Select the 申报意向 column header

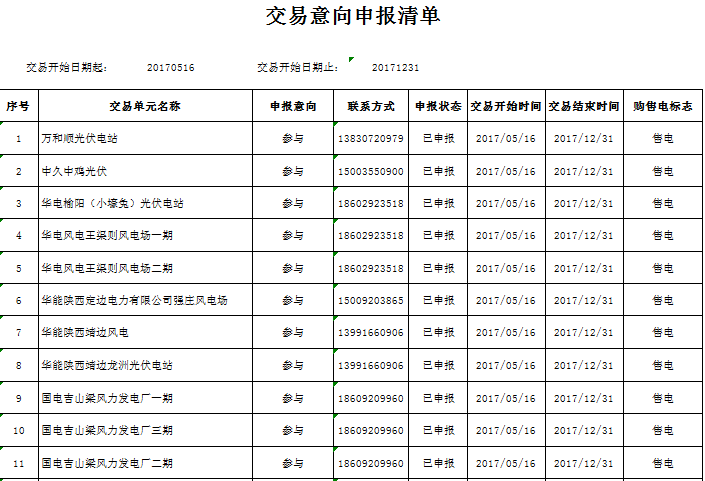(293, 106)
